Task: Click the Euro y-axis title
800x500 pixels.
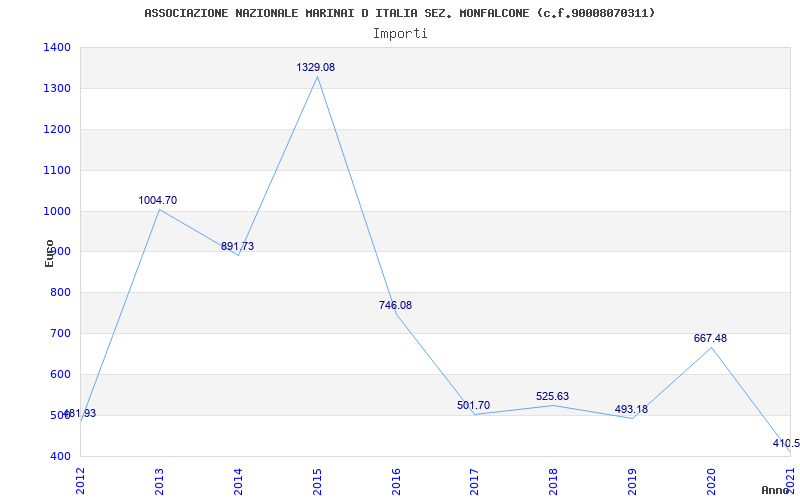Action: click(49, 253)
